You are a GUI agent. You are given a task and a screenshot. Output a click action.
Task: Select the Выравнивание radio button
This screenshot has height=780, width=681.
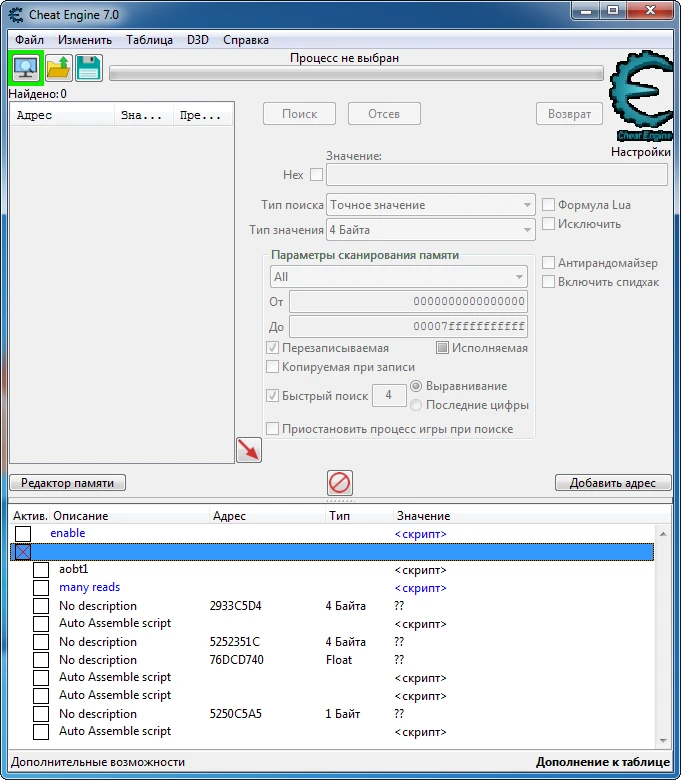416,386
